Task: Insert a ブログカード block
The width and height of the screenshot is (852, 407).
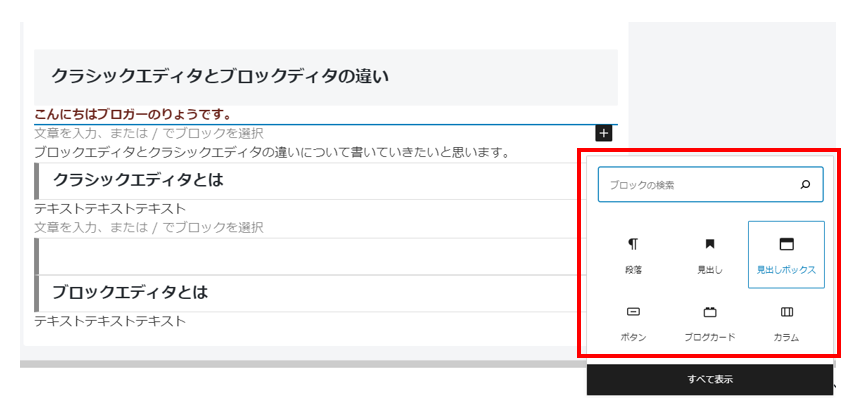Action: coord(710,323)
